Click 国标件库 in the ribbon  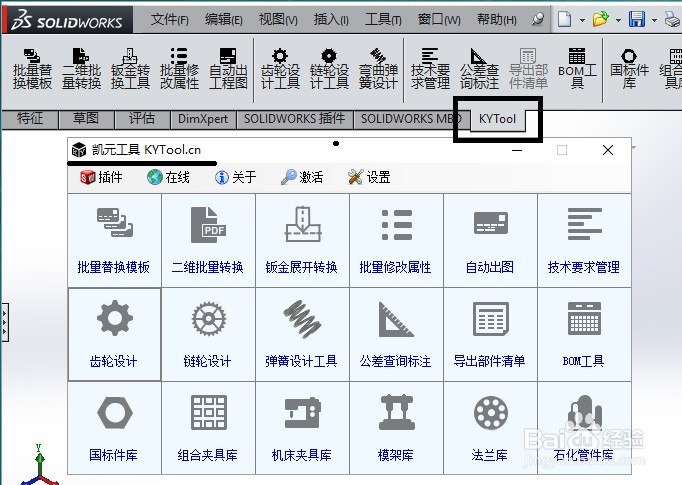(x=629, y=68)
